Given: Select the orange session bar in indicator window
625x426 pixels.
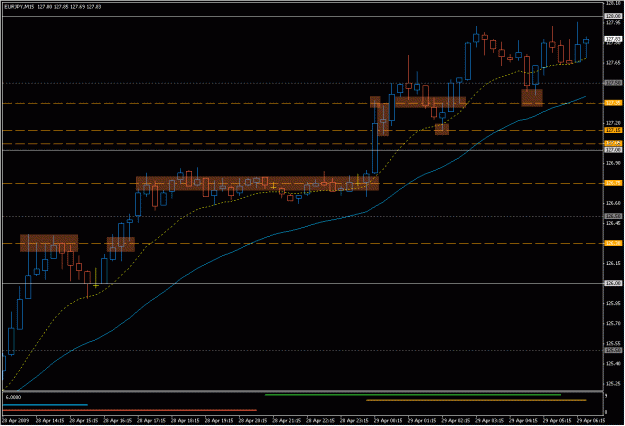Looking at the screenshot, I should (x=476, y=400).
